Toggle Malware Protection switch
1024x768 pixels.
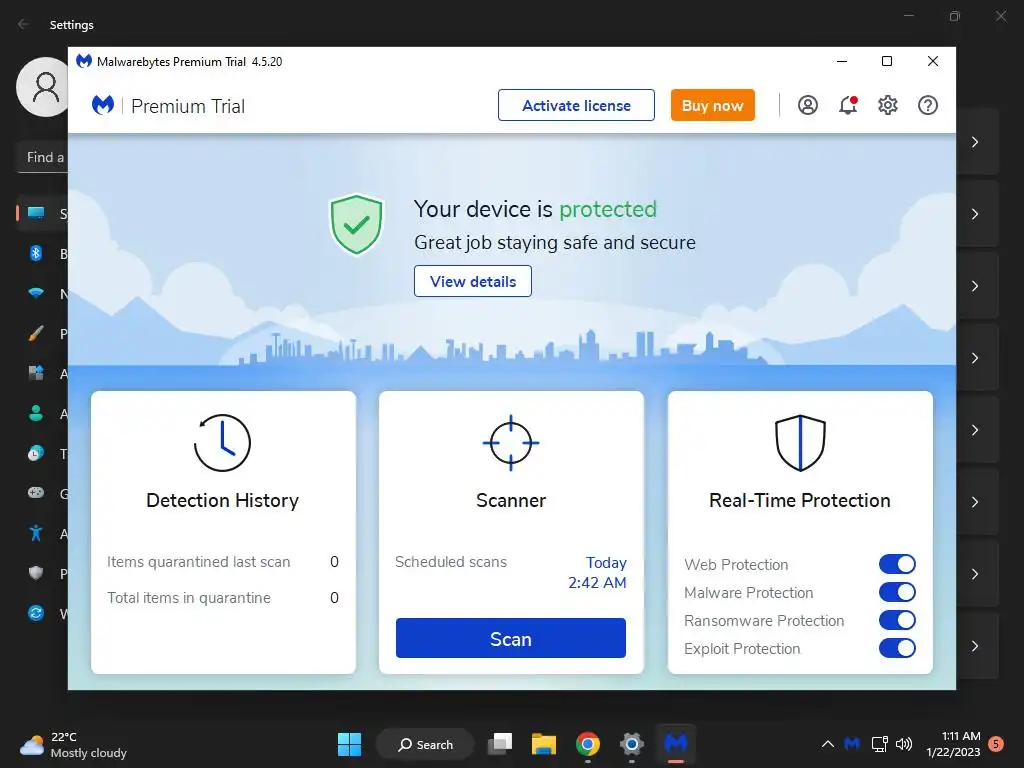(x=897, y=592)
